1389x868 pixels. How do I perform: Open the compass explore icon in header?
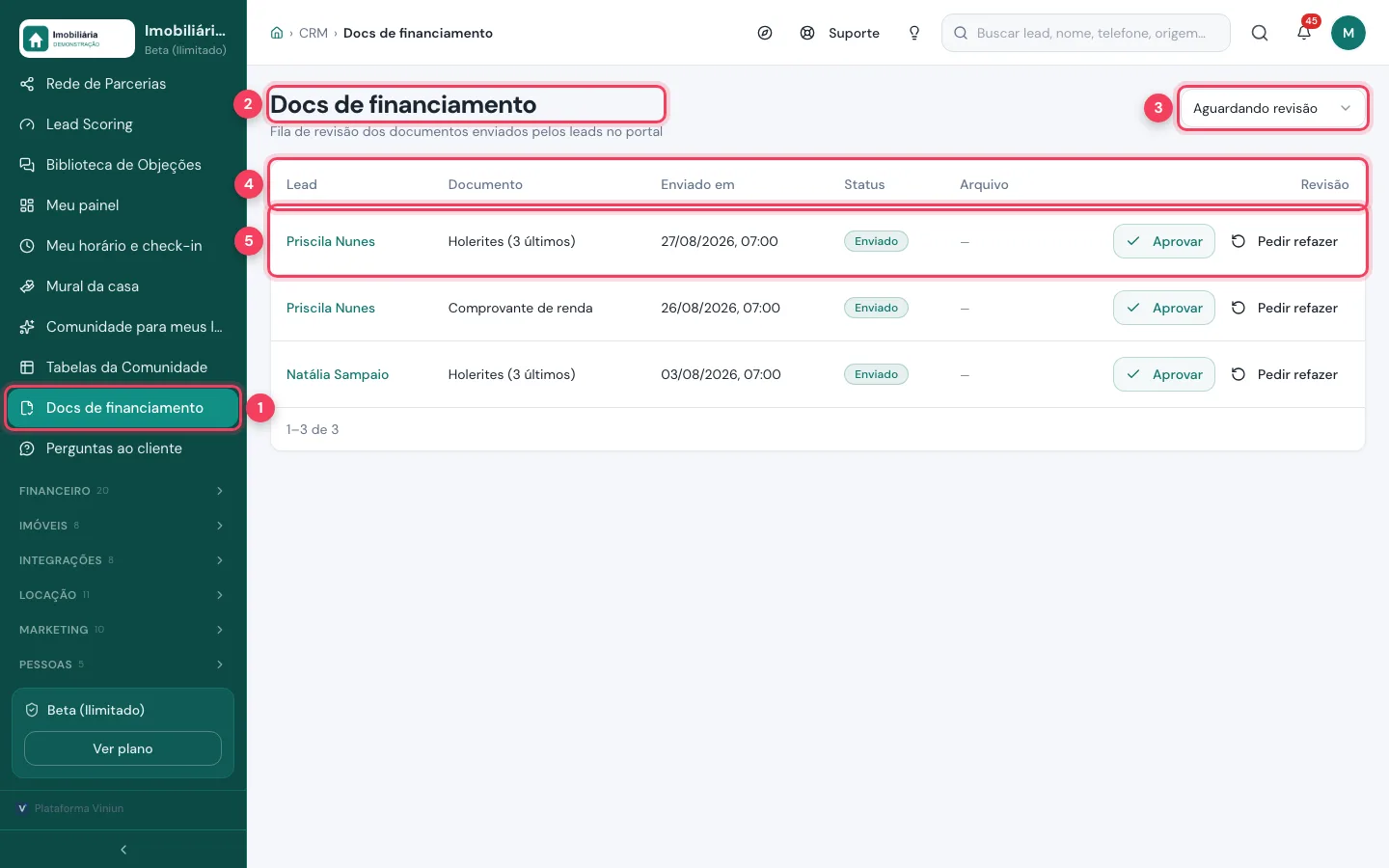click(765, 33)
